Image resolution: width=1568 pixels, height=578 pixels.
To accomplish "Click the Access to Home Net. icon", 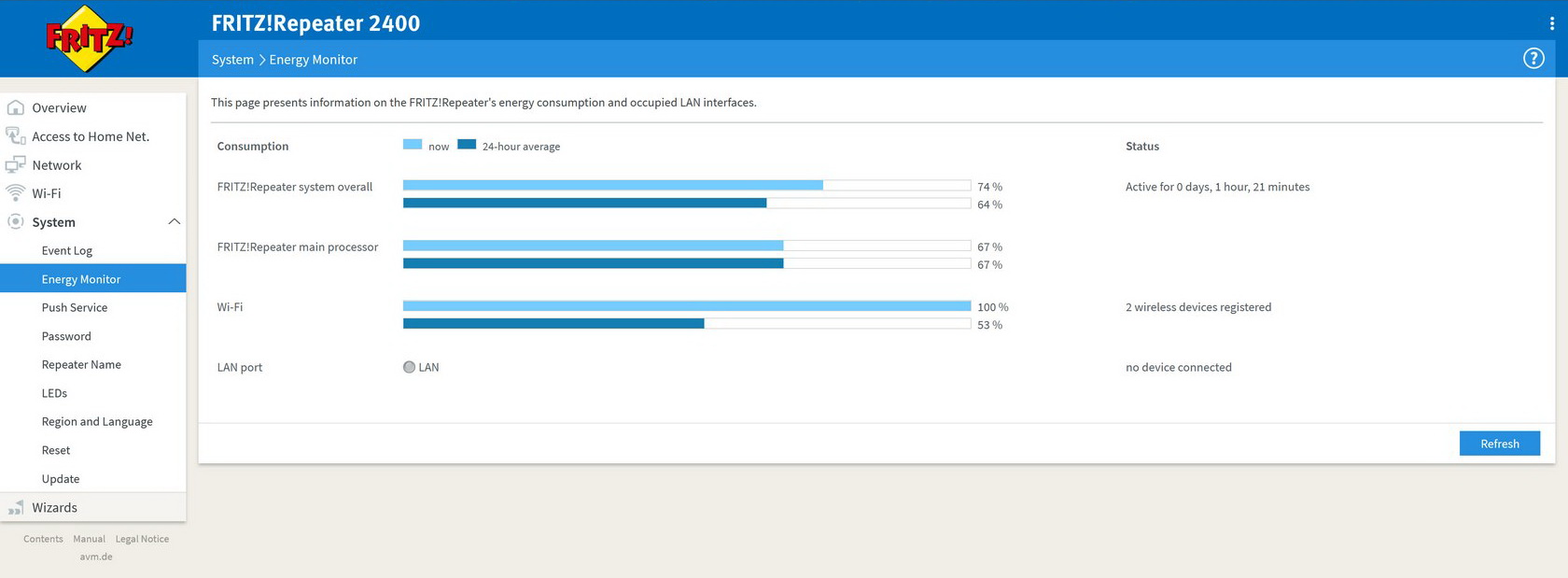I will 16,136.
